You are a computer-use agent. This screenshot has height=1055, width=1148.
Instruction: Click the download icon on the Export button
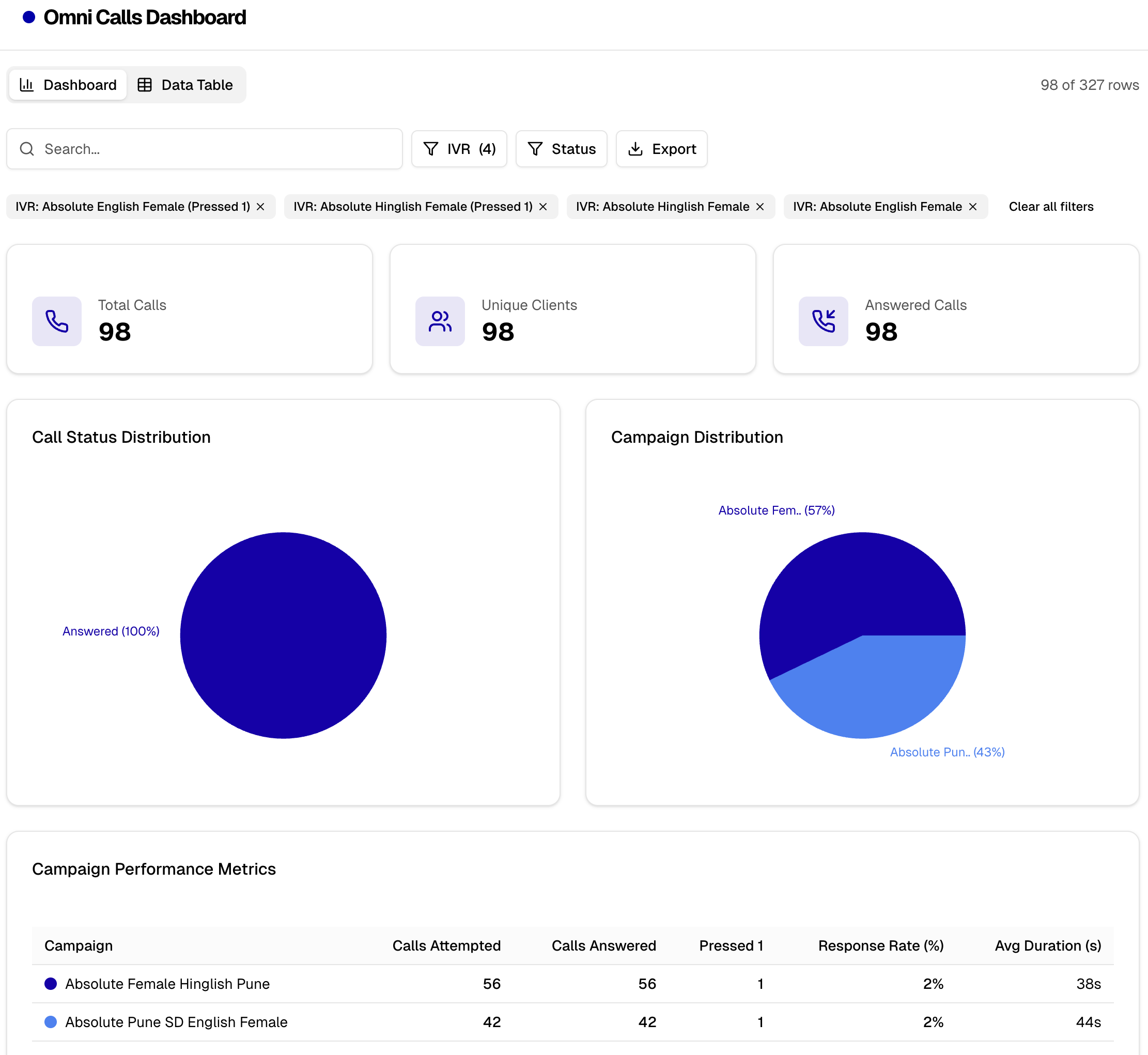[x=636, y=148]
